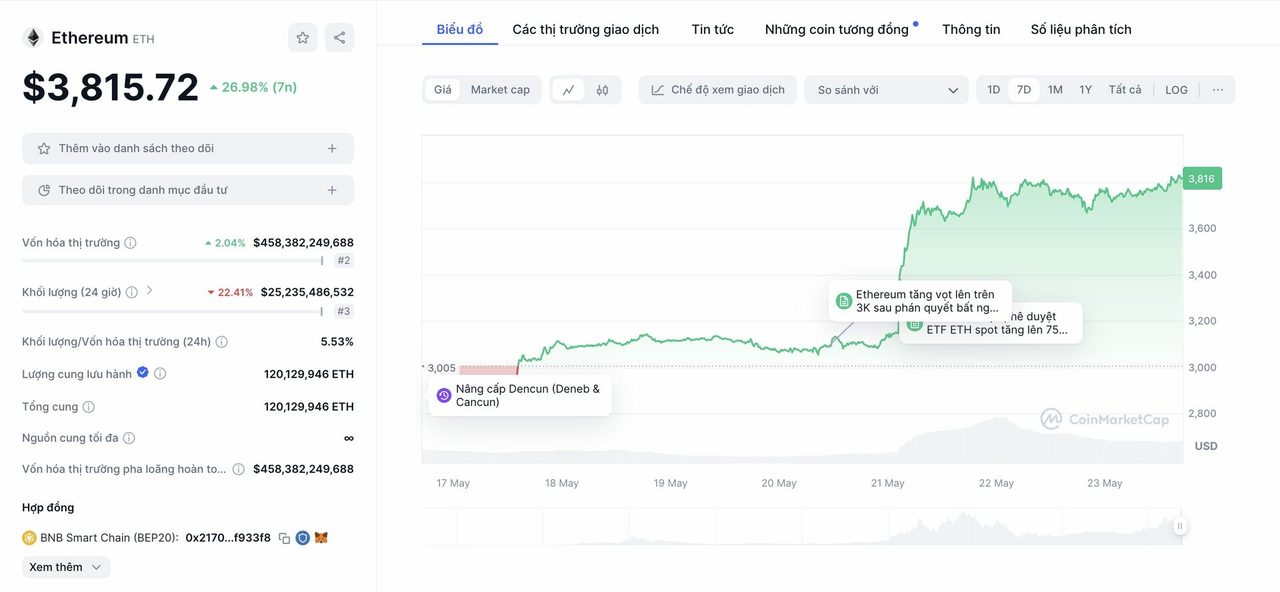Select the Giá chart mode

tap(442, 90)
